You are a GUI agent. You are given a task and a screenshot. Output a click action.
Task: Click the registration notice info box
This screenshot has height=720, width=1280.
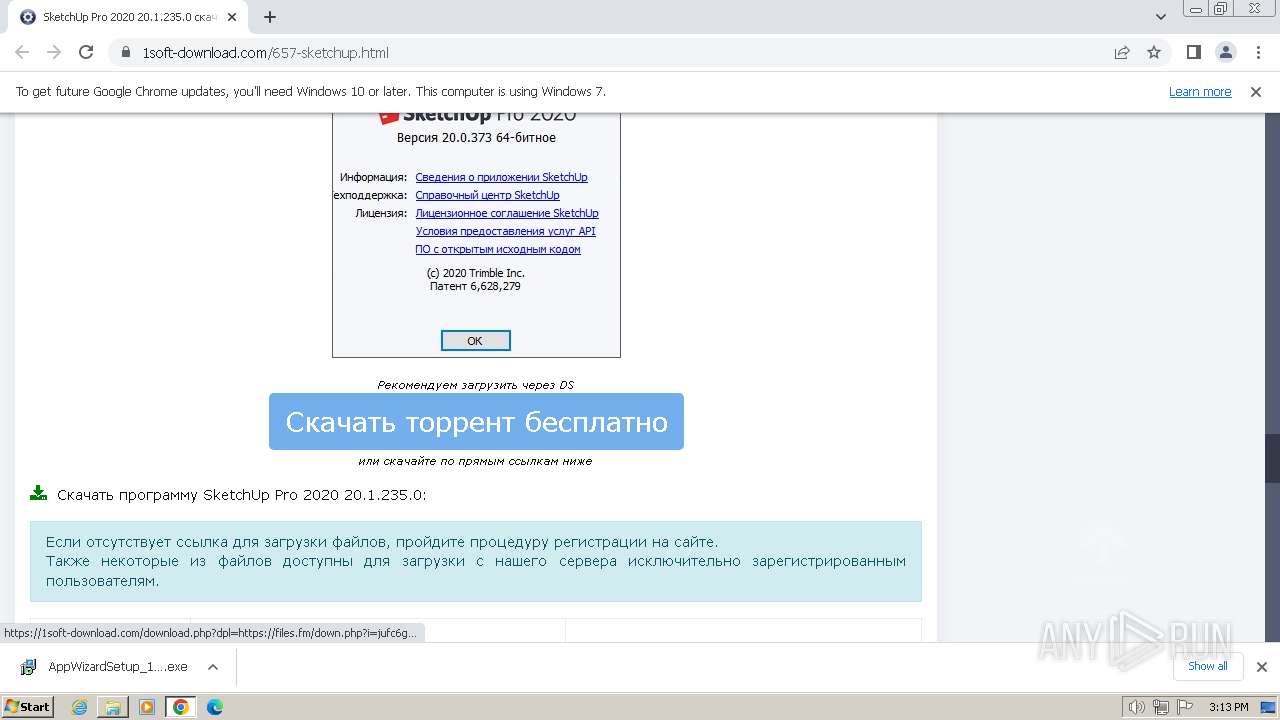[x=476, y=561]
